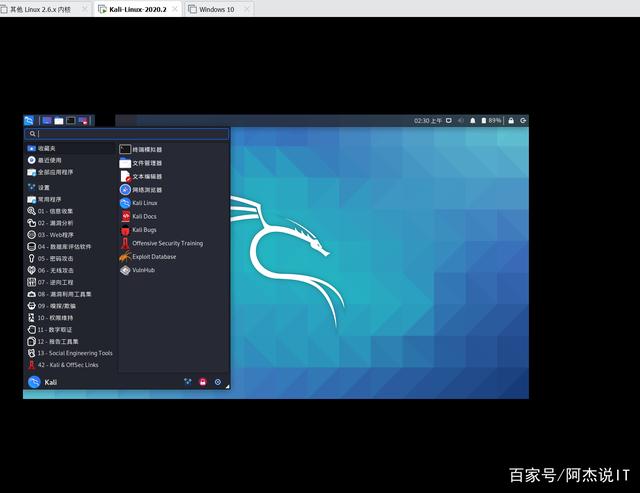
Task: Select the 常用程序 category
Action: pyautogui.click(x=70, y=199)
